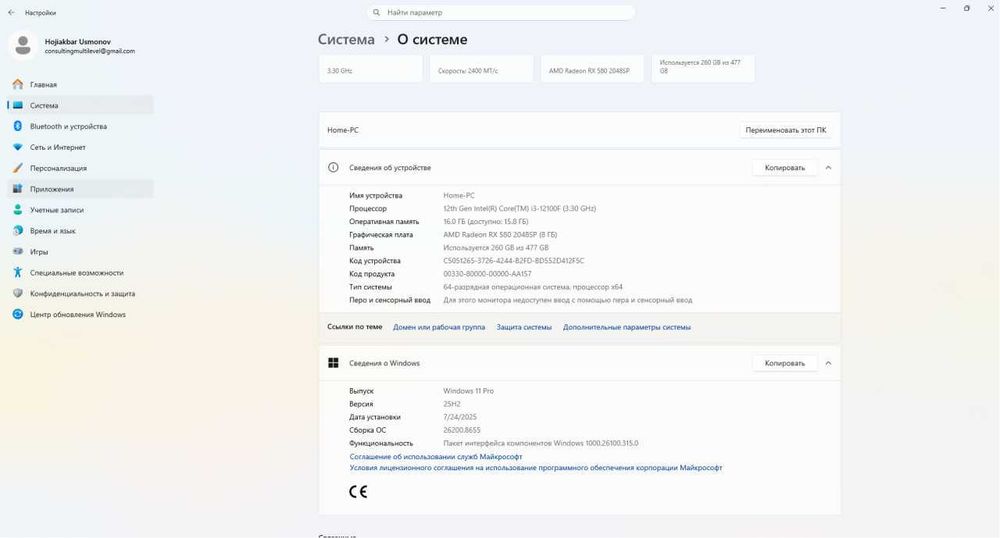Screen dimensions: 1000x538
Task: Select Игры menu label
Action: [x=39, y=252]
